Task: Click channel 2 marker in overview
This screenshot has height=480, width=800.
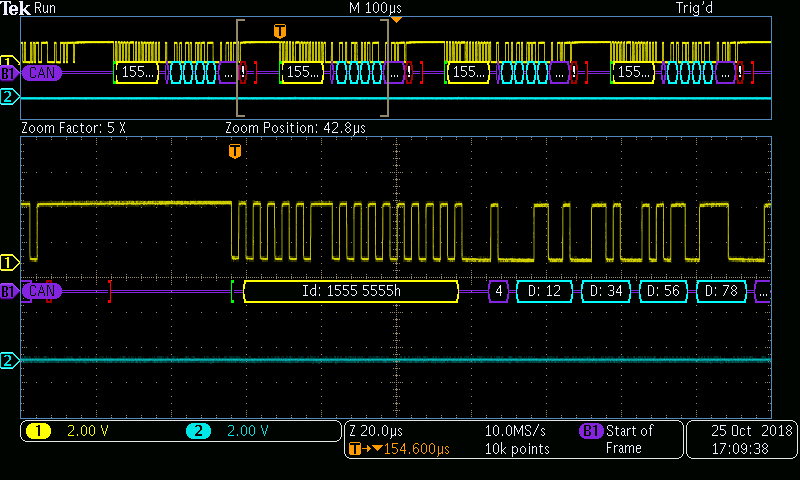Action: click(x=9, y=96)
